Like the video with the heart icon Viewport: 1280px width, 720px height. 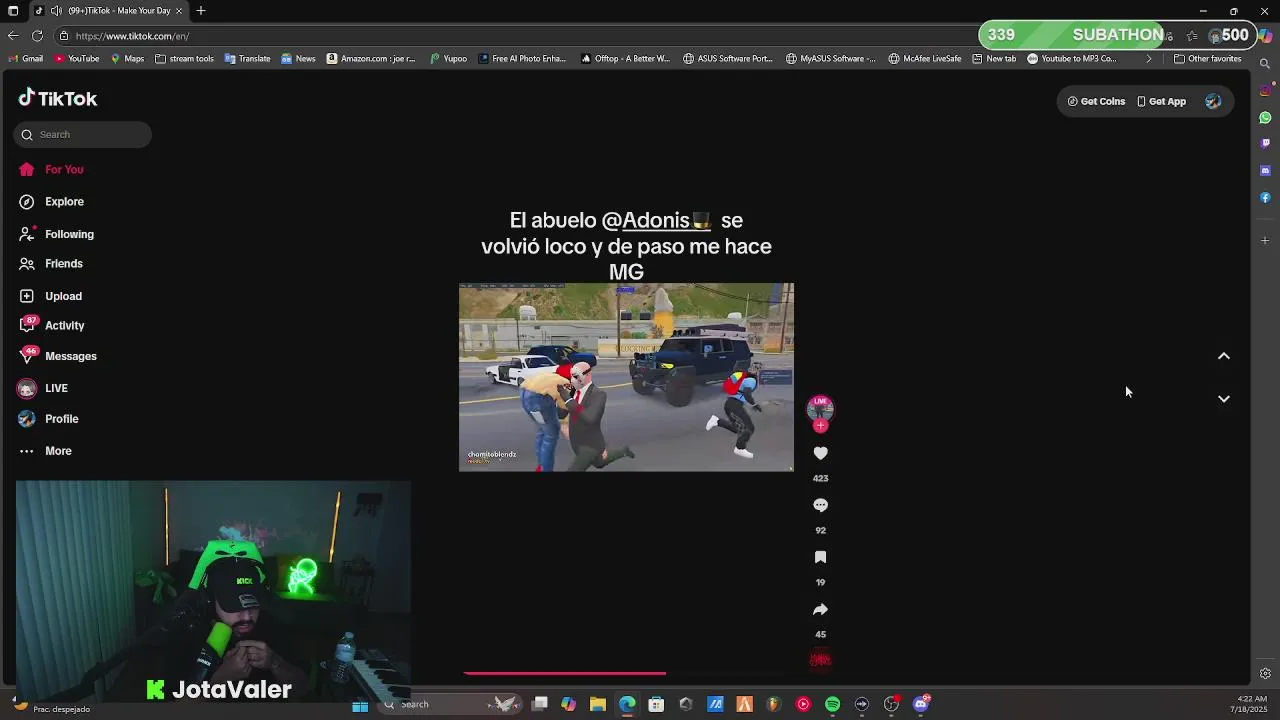click(x=820, y=453)
